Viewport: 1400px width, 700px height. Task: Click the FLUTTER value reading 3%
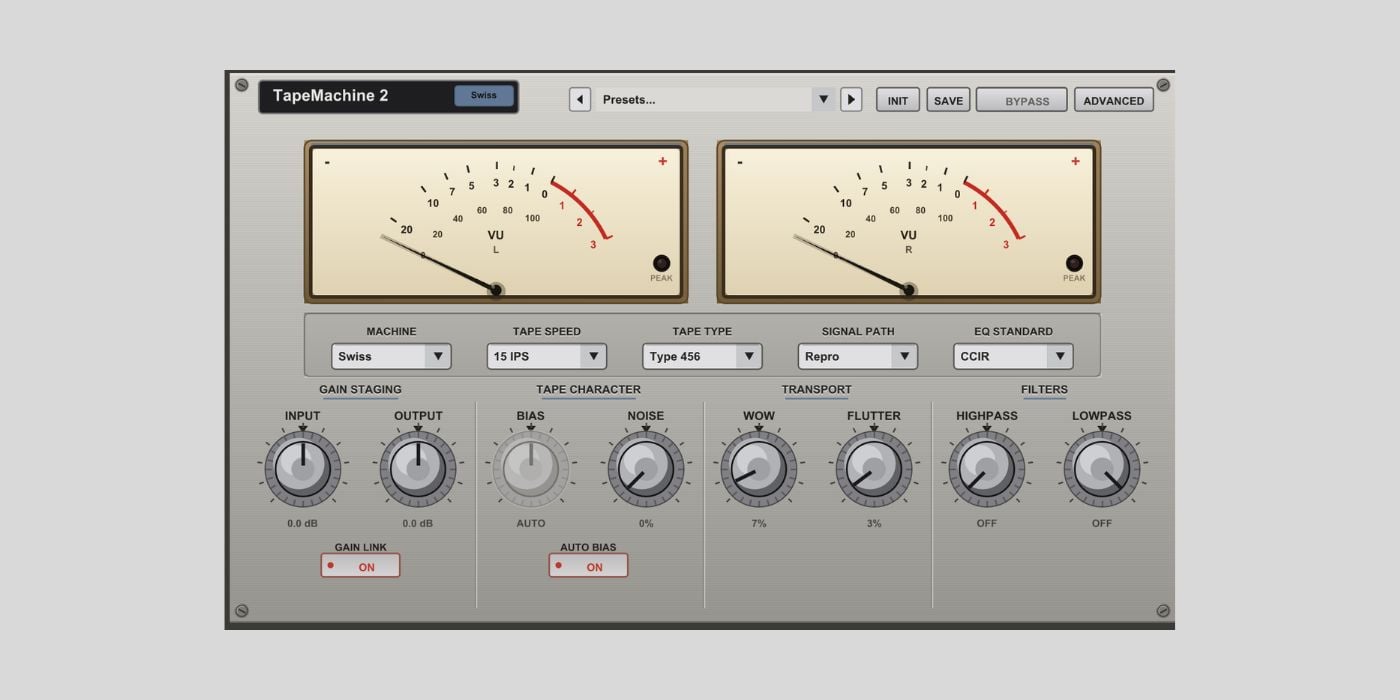tap(874, 523)
